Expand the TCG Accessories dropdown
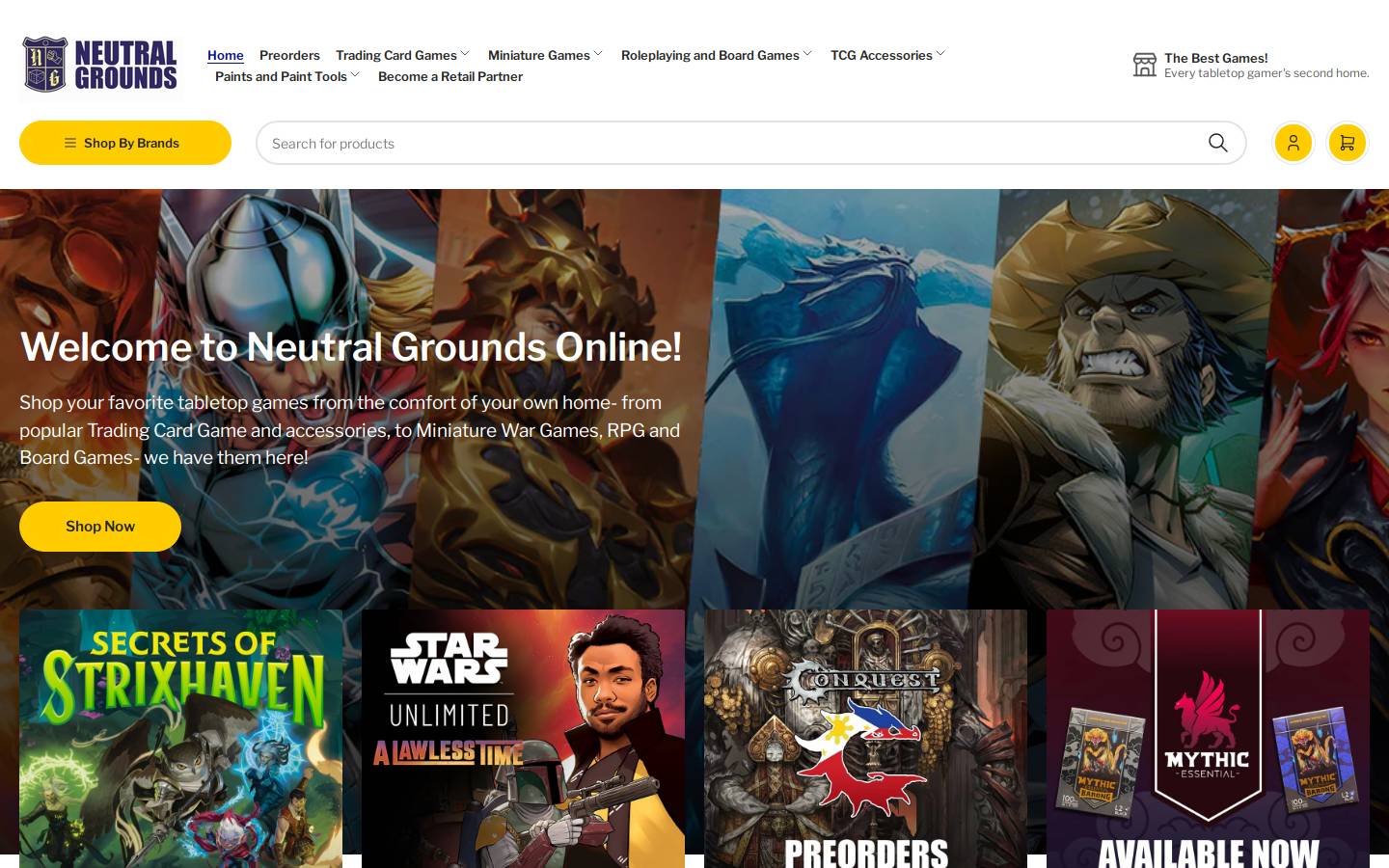Image resolution: width=1389 pixels, height=868 pixels. (887, 55)
